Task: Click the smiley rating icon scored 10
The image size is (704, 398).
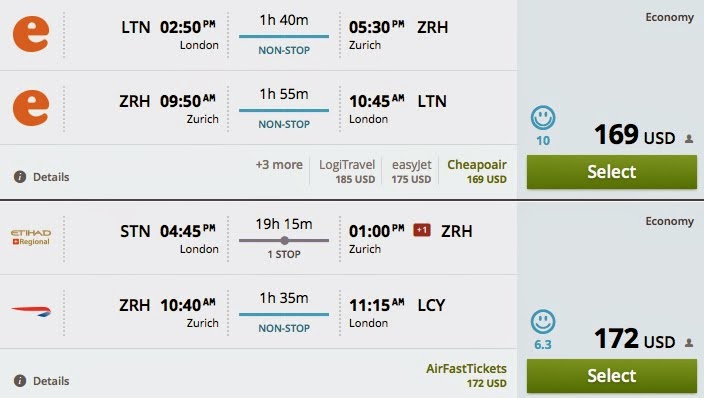Action: [543, 118]
